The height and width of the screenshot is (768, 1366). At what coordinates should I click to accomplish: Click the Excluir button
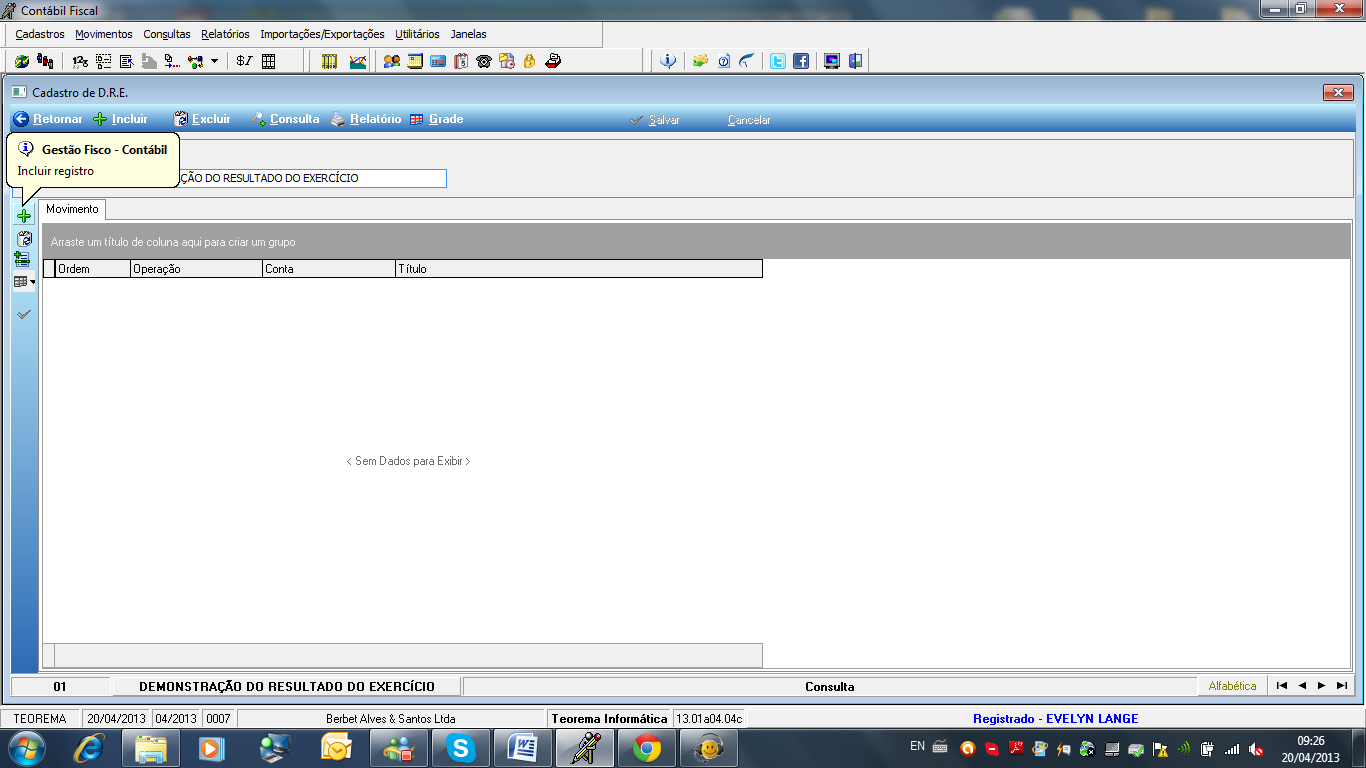202,119
